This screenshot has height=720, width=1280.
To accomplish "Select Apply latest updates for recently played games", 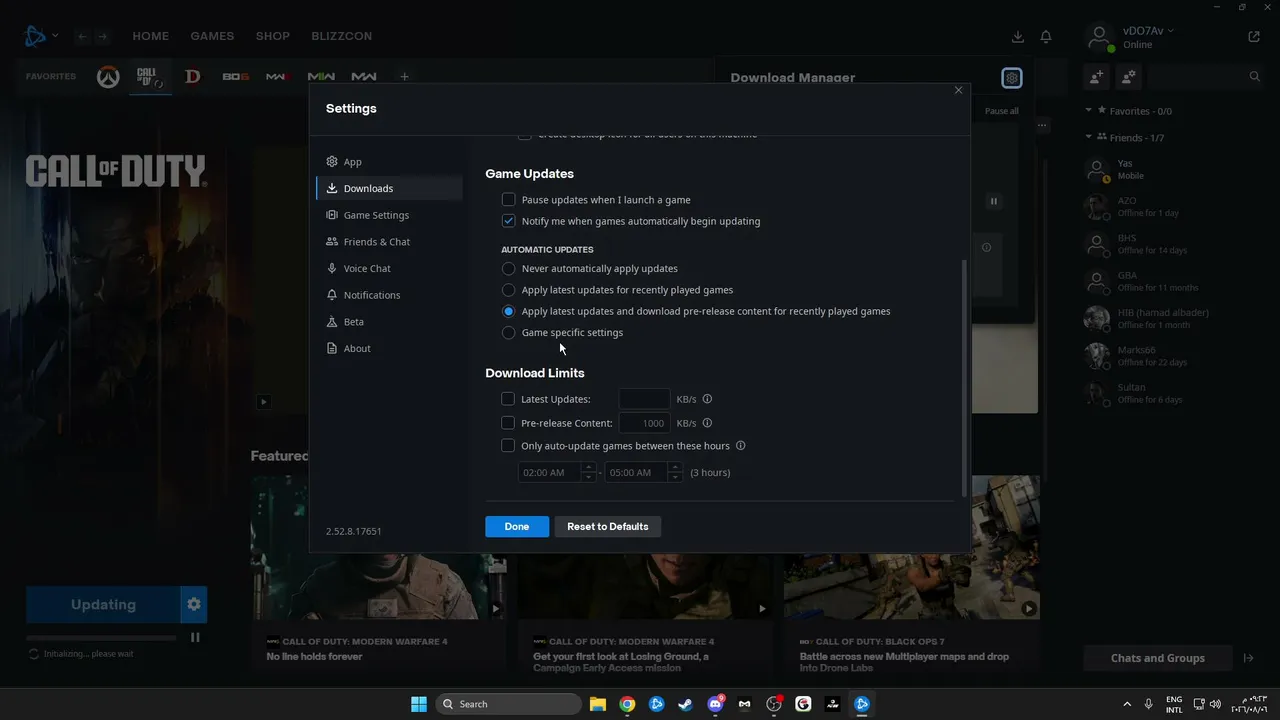I will [x=508, y=290].
